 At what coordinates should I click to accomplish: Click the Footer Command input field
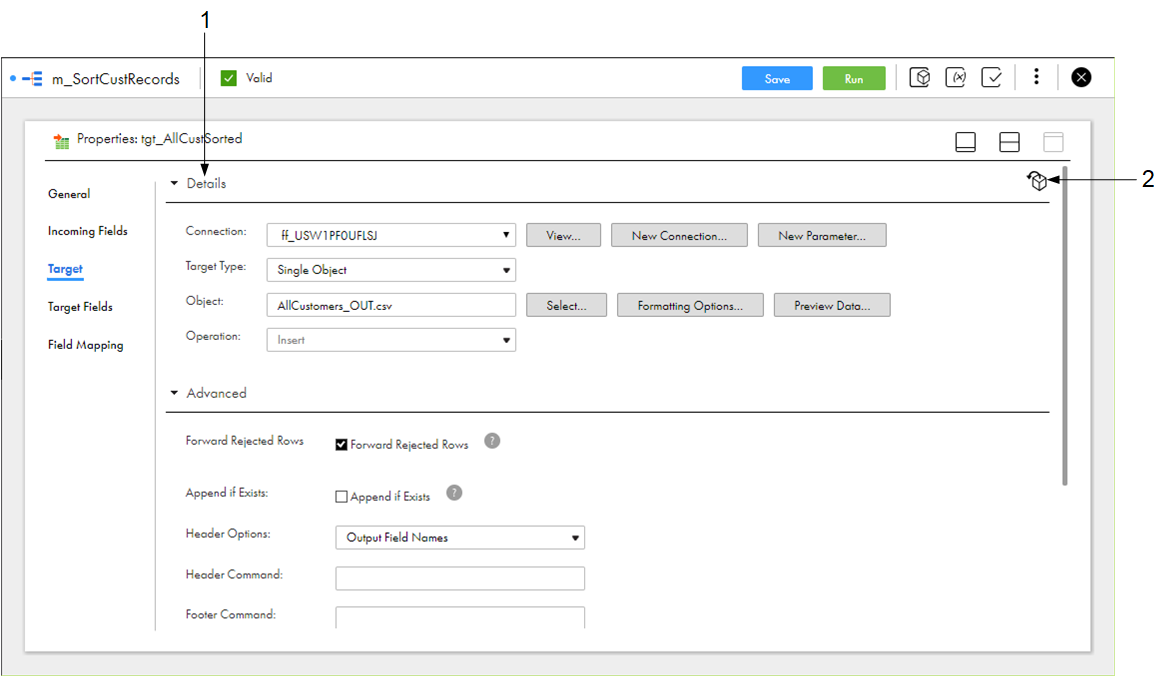[x=460, y=617]
